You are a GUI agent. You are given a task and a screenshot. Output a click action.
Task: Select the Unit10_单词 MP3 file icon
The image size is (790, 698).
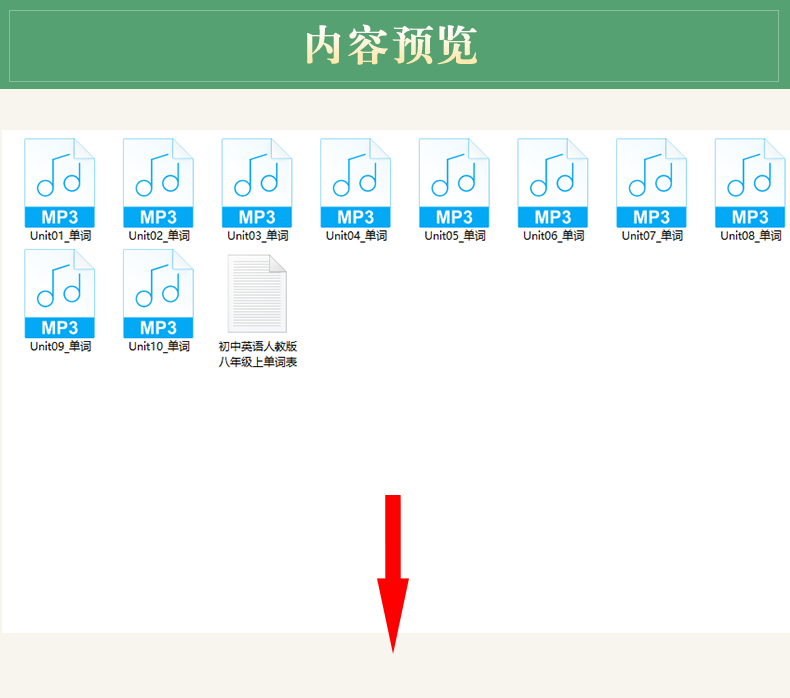pos(158,294)
